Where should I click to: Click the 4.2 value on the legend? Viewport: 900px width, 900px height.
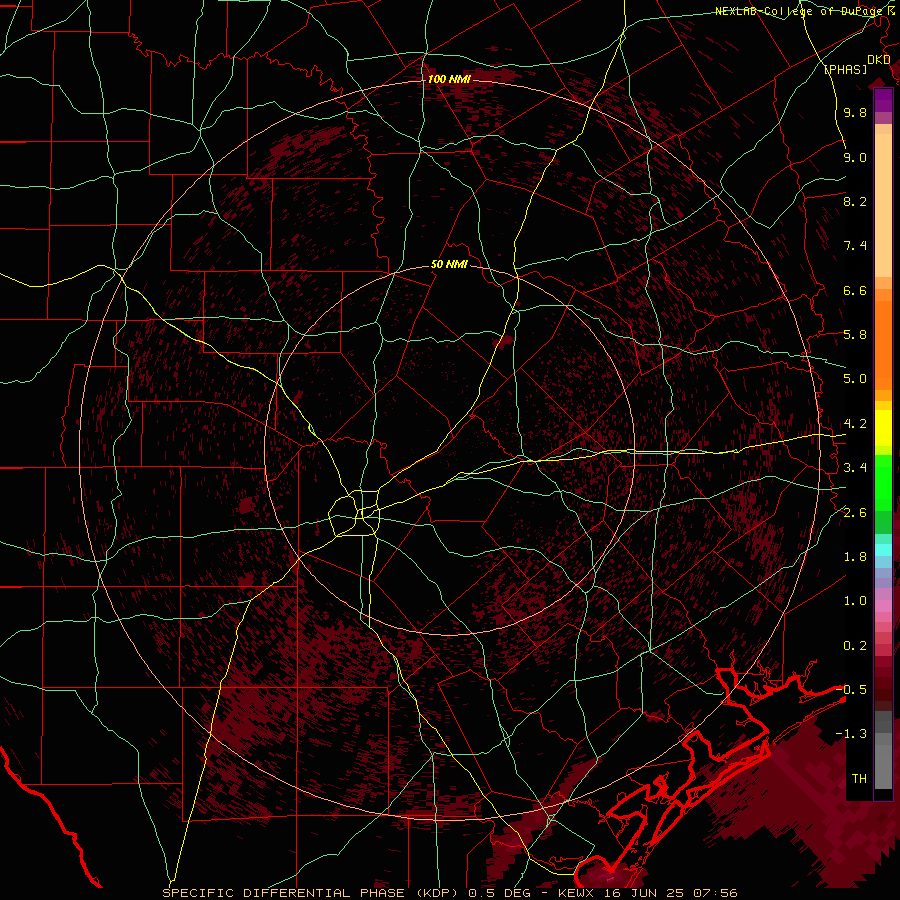pos(855,424)
